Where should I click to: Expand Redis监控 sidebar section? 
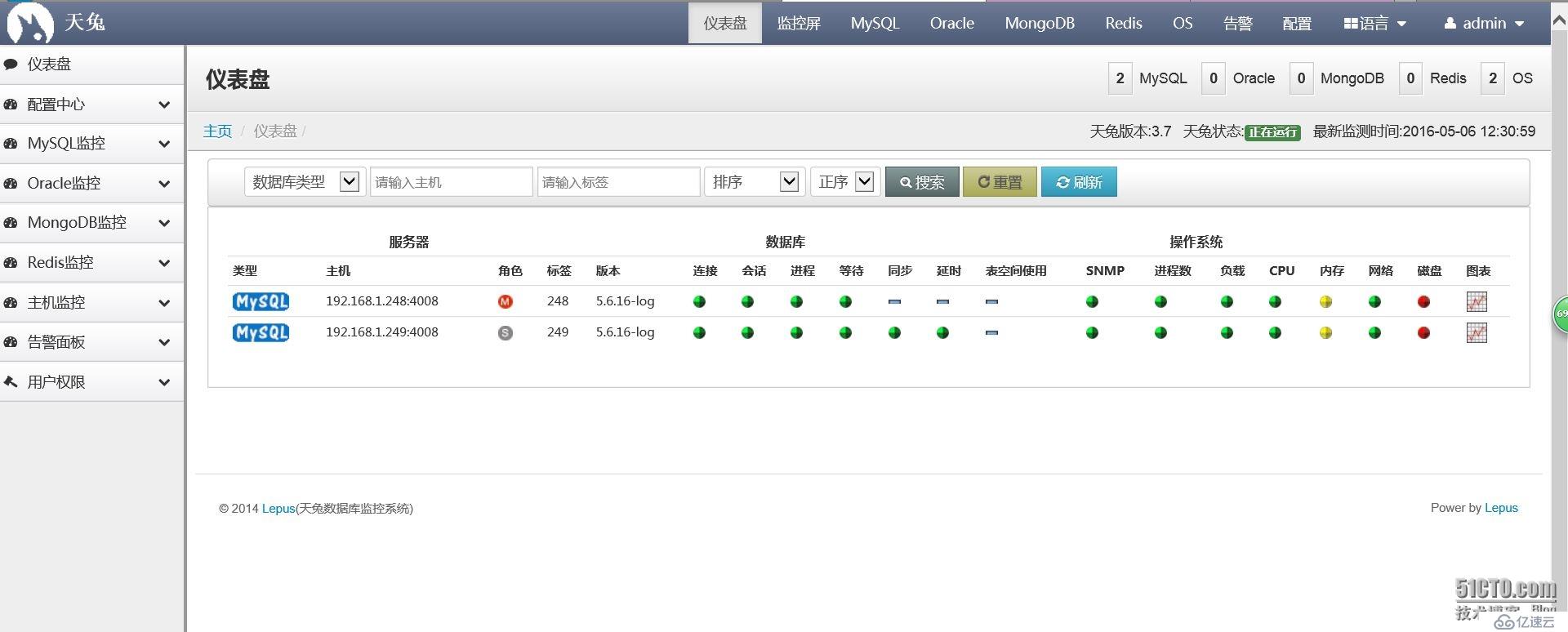coord(91,263)
